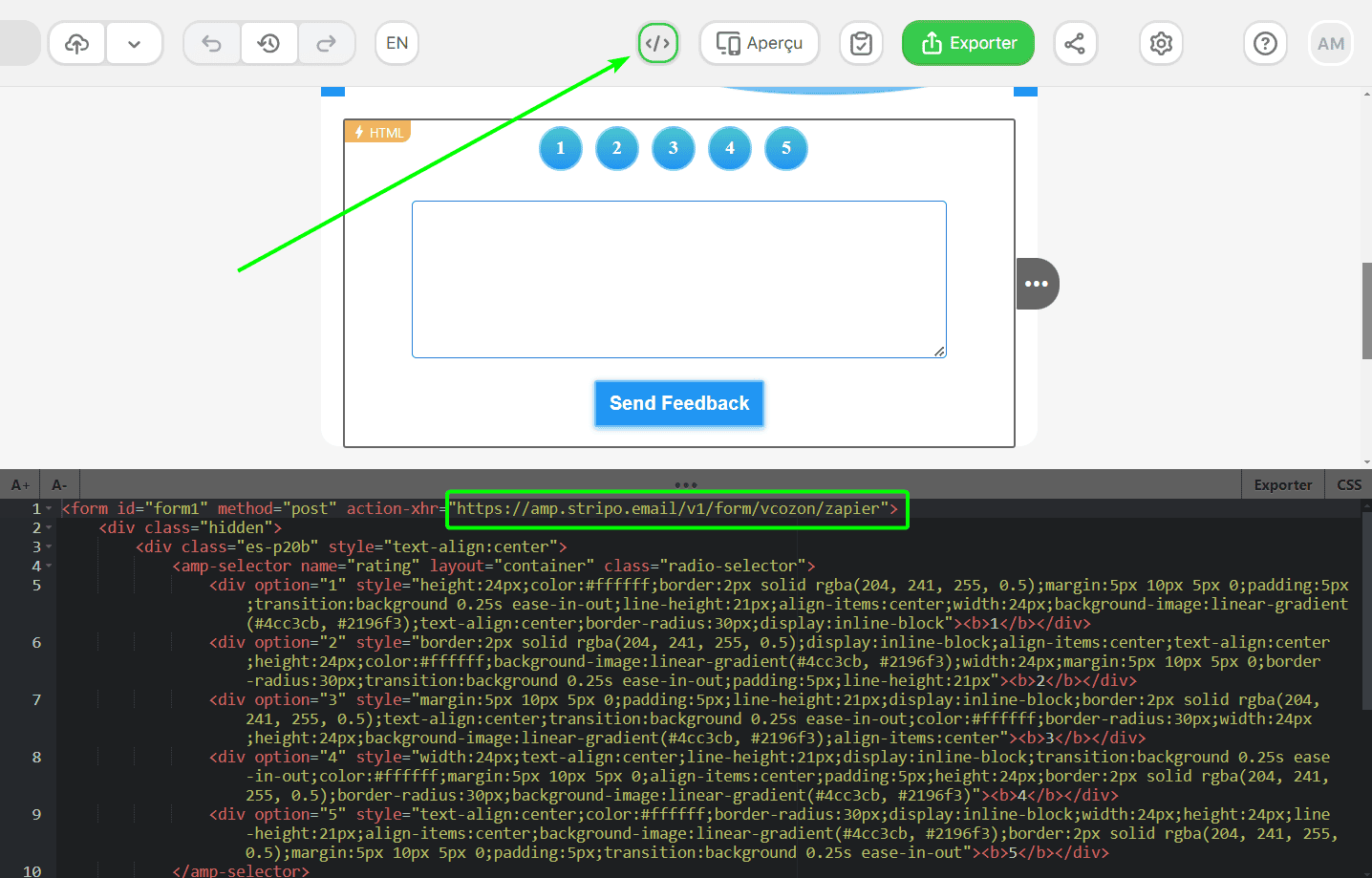1372x878 pixels.
Task: Select rating circle 4
Action: 730,148
